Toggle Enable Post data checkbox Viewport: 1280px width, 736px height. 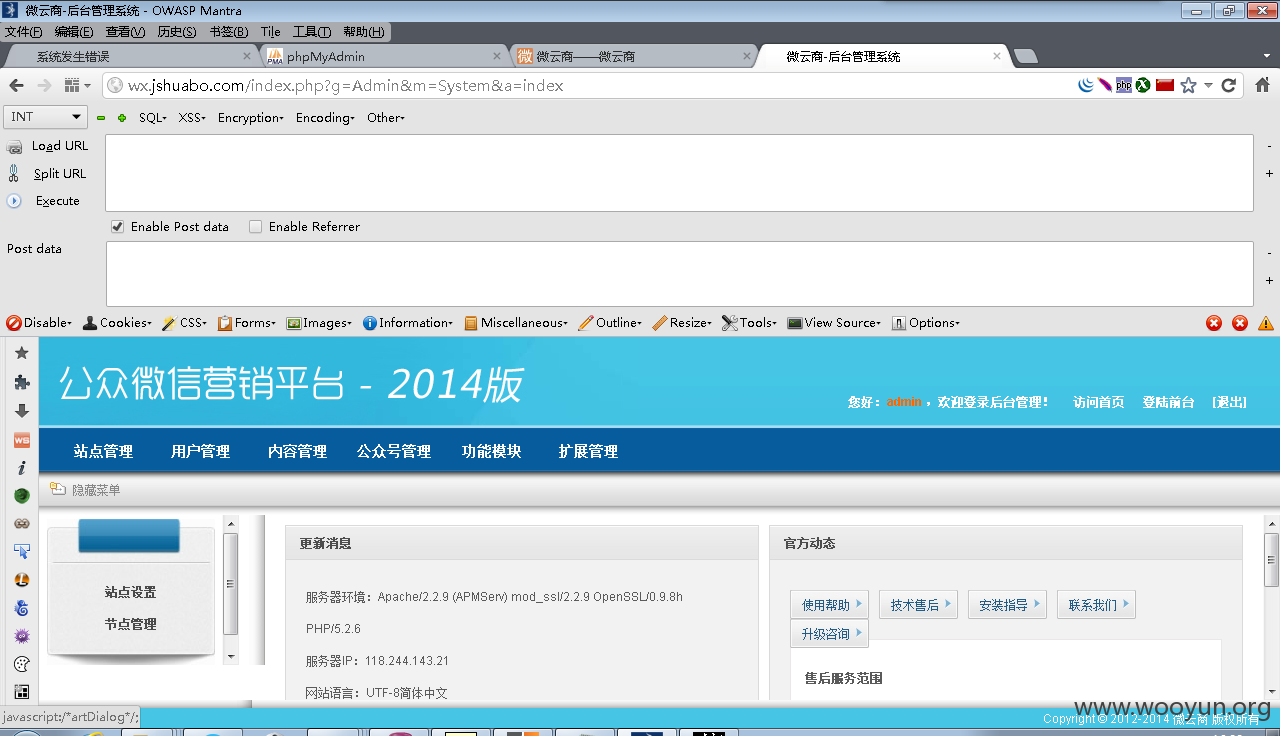[117, 227]
